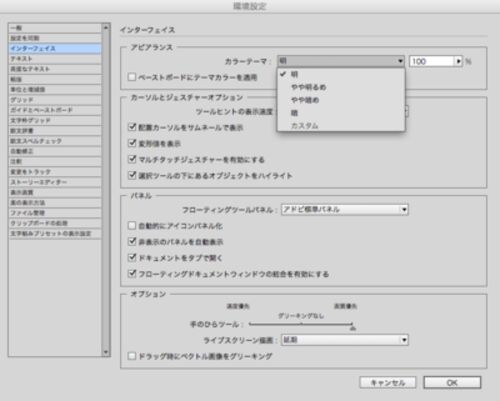Screen dimensions: 500x401
Task: Expand the ライブスクリーン描画 dropdown
Action: tap(345, 340)
